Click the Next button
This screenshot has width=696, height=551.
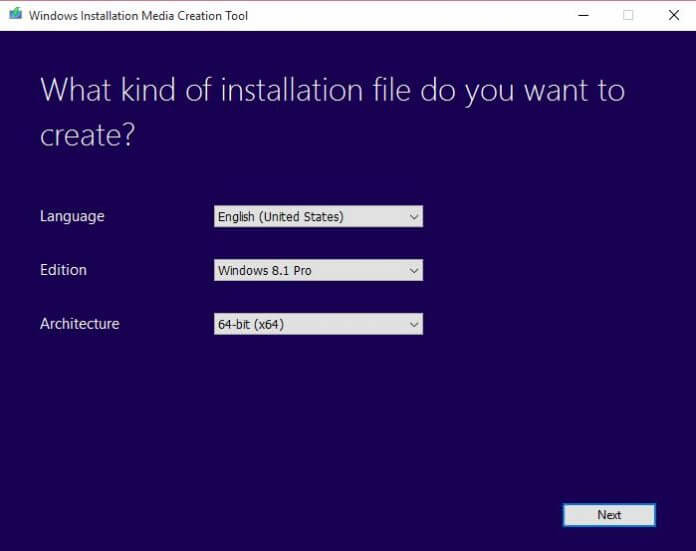click(609, 515)
